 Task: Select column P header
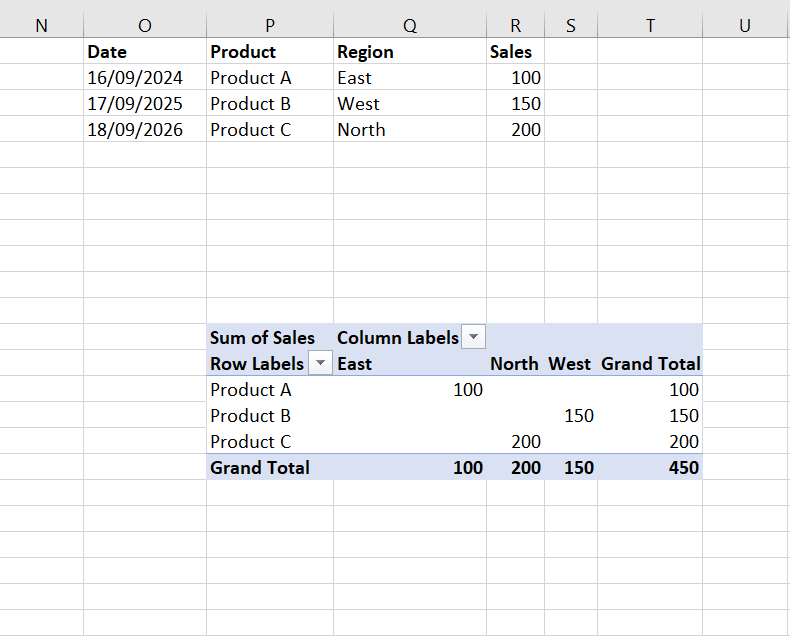pos(270,26)
